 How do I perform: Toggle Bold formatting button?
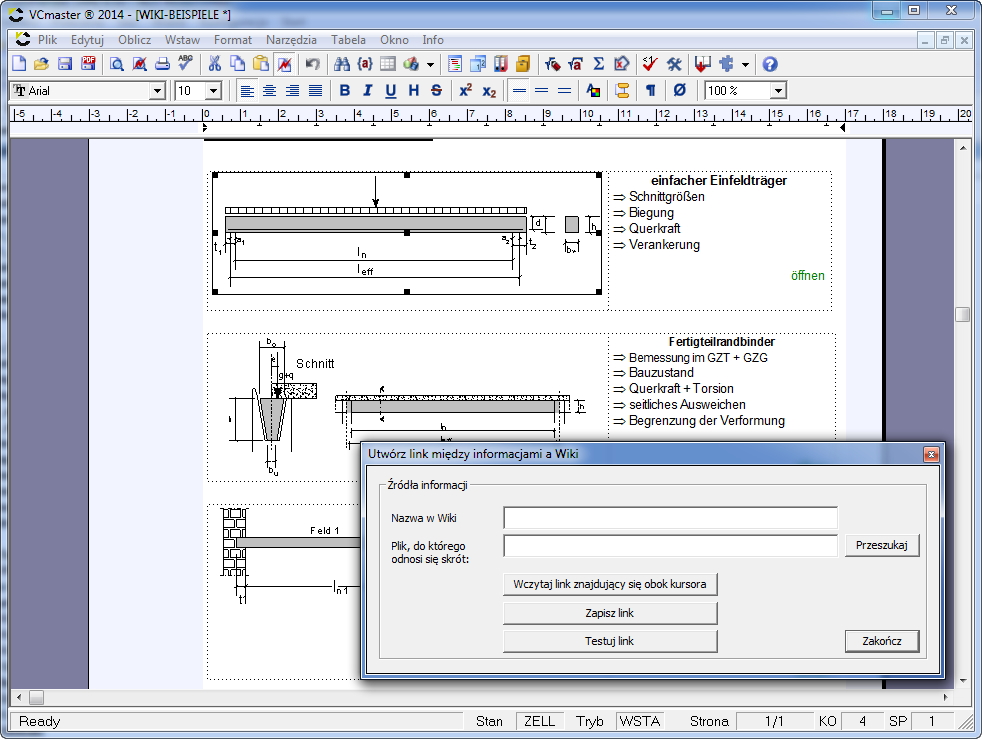[345, 91]
